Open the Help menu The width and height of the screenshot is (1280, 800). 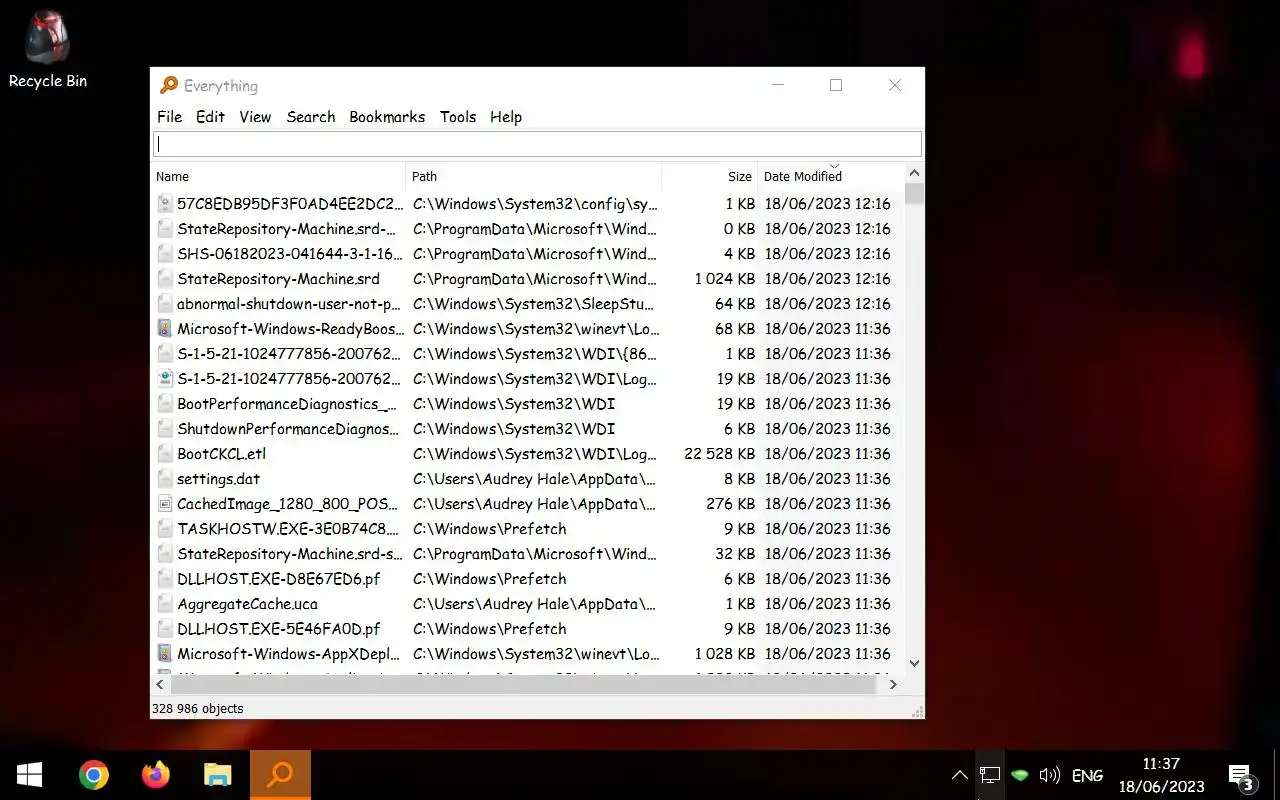(x=506, y=117)
